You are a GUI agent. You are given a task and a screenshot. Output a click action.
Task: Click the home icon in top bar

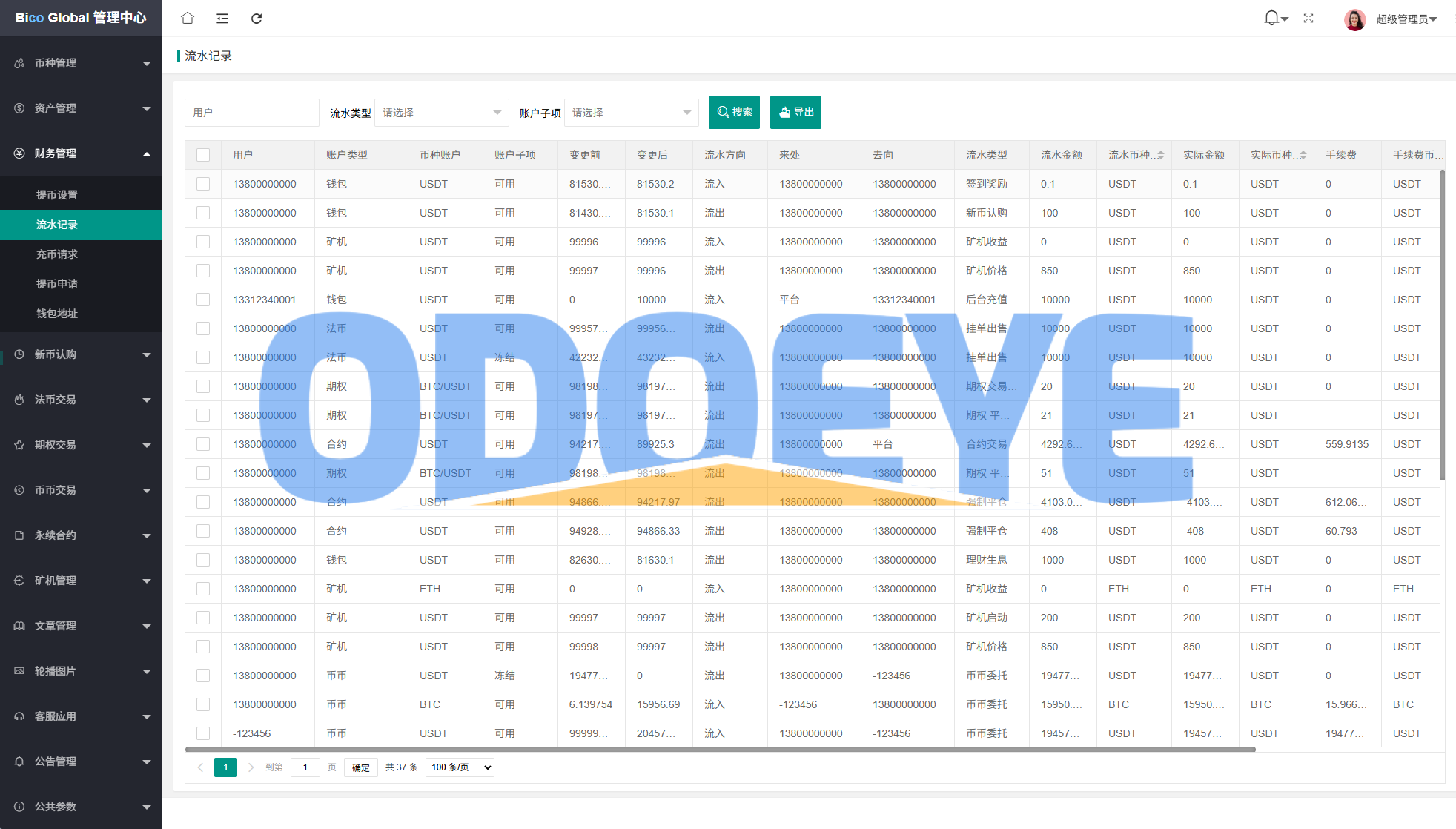tap(188, 18)
